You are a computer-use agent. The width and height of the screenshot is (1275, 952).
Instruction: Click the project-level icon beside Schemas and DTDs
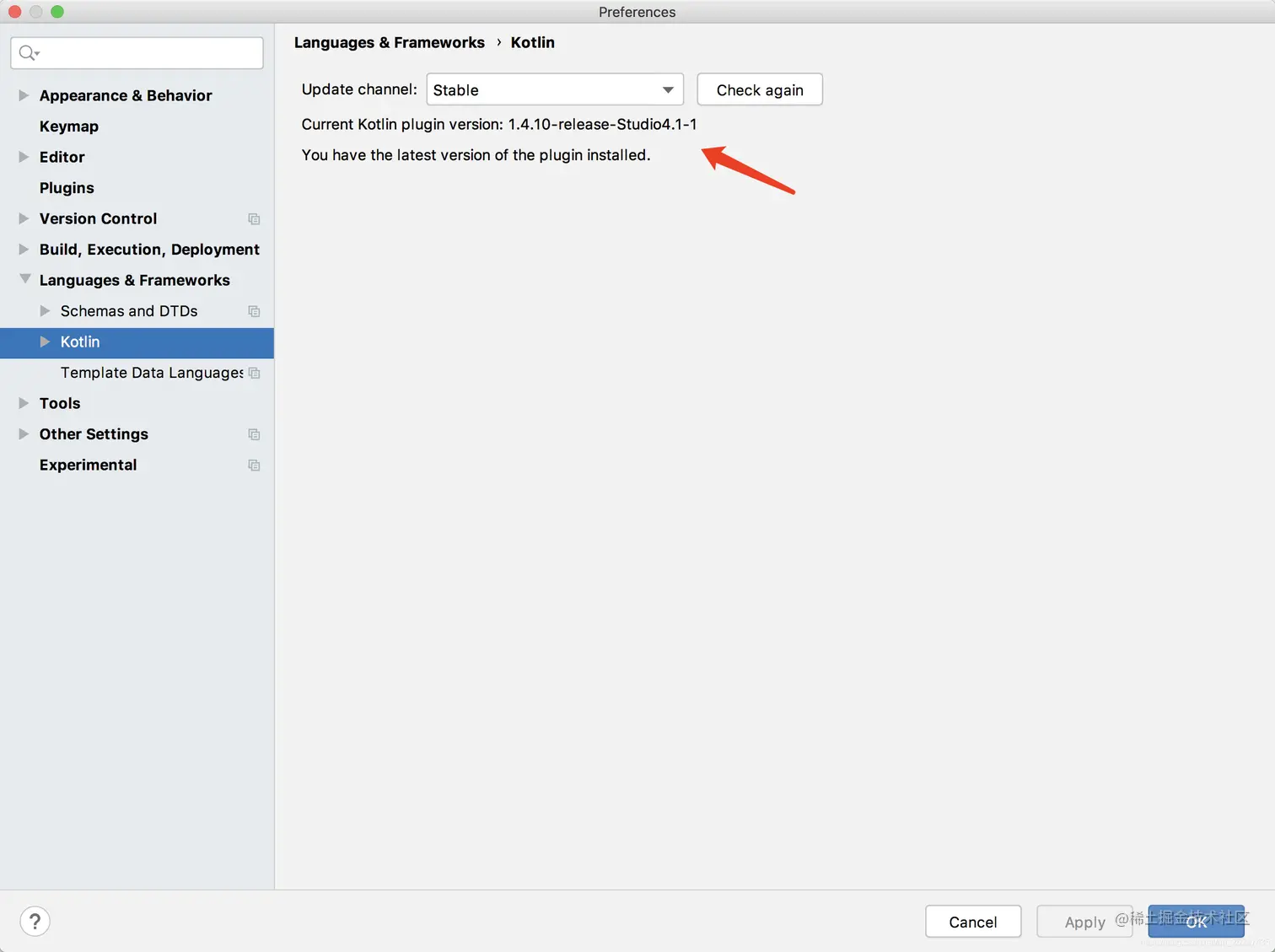[254, 311]
